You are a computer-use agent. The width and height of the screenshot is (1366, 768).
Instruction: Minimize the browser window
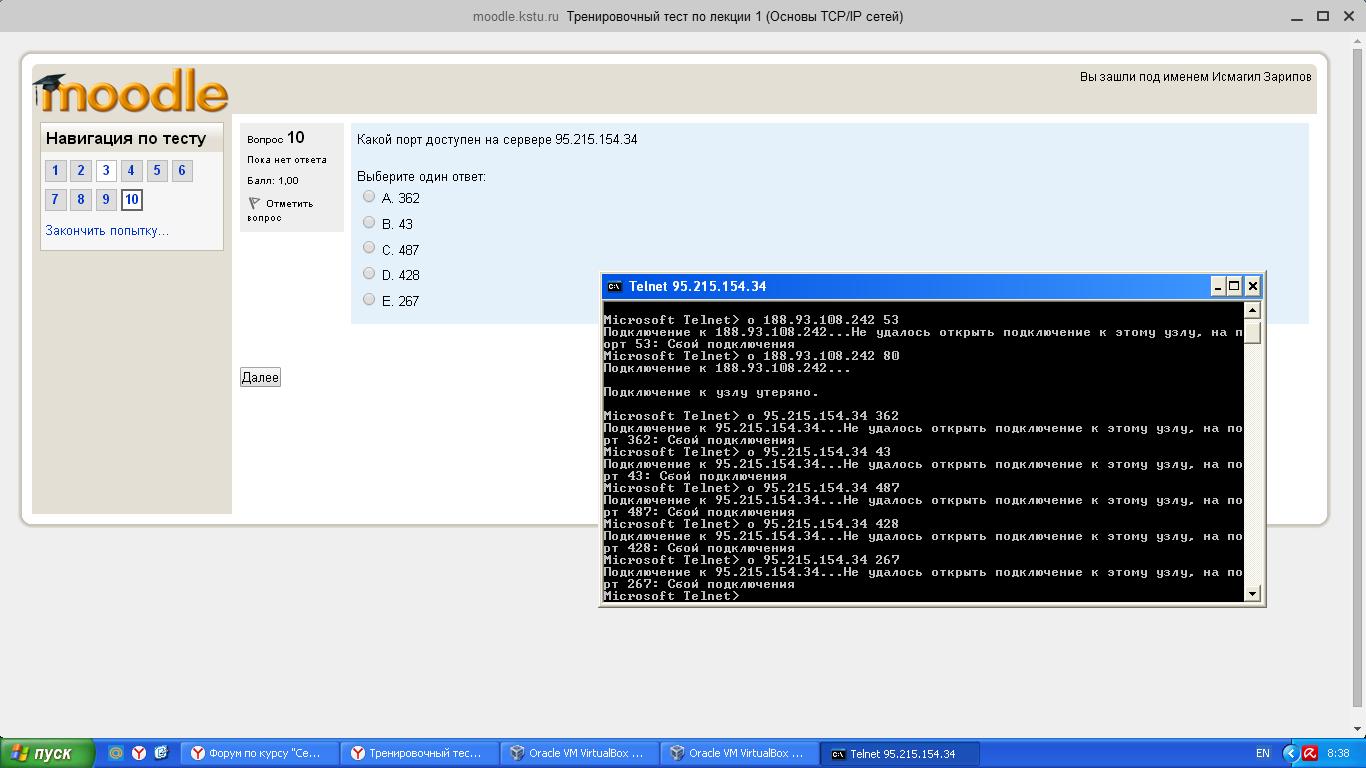point(1299,16)
